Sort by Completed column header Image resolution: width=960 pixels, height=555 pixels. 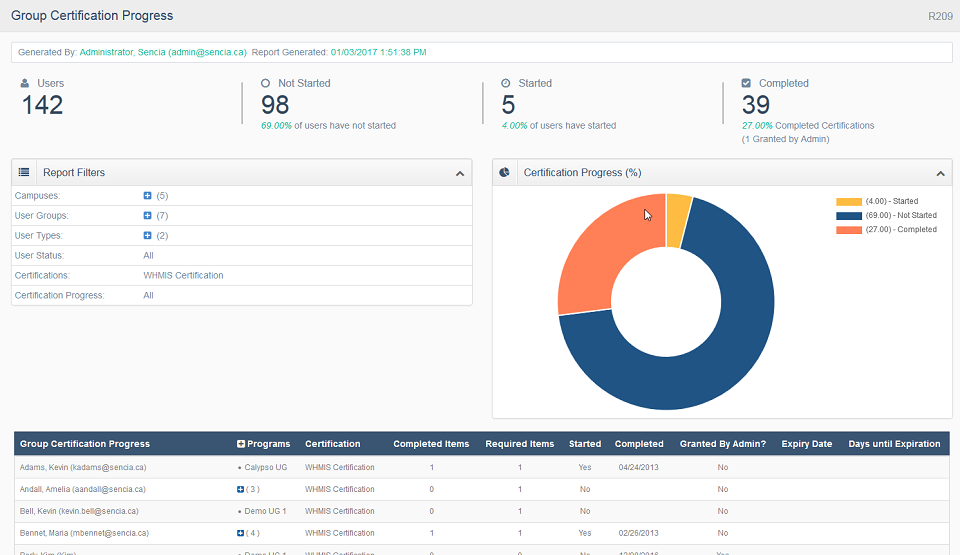point(639,444)
